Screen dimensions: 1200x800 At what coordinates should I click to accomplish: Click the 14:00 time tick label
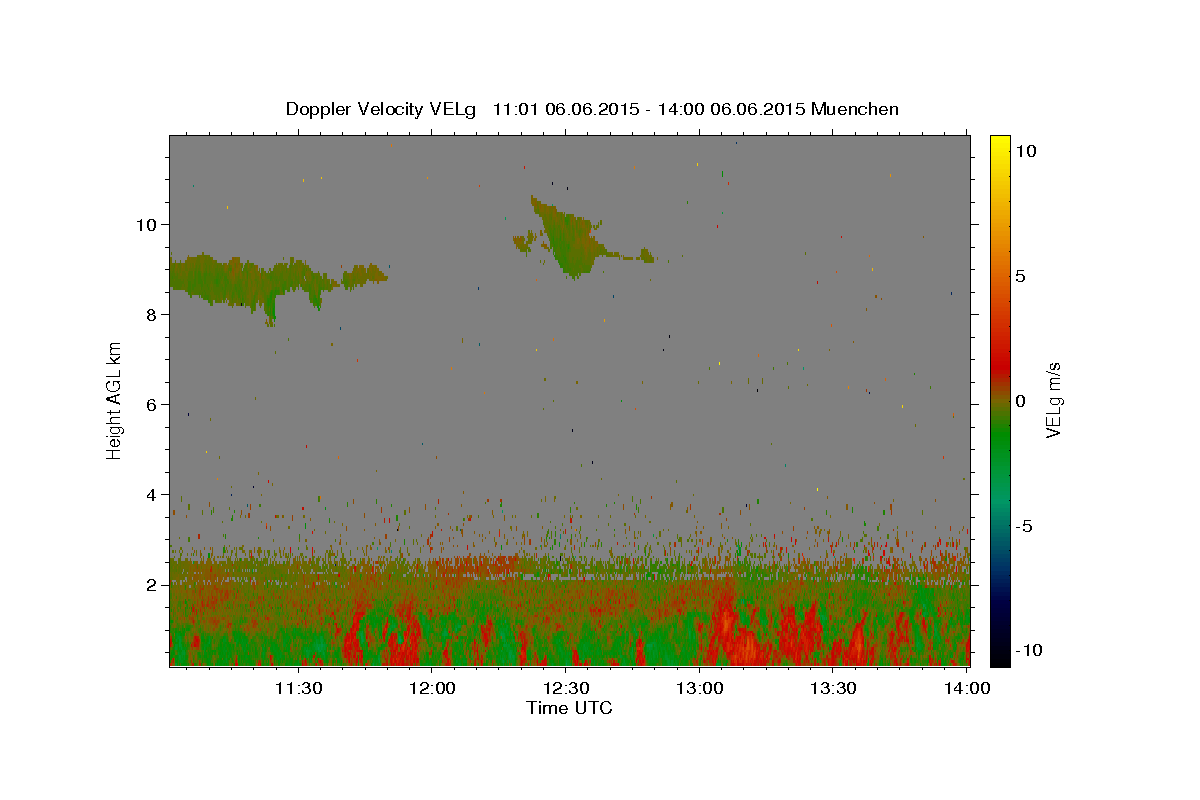(967, 688)
